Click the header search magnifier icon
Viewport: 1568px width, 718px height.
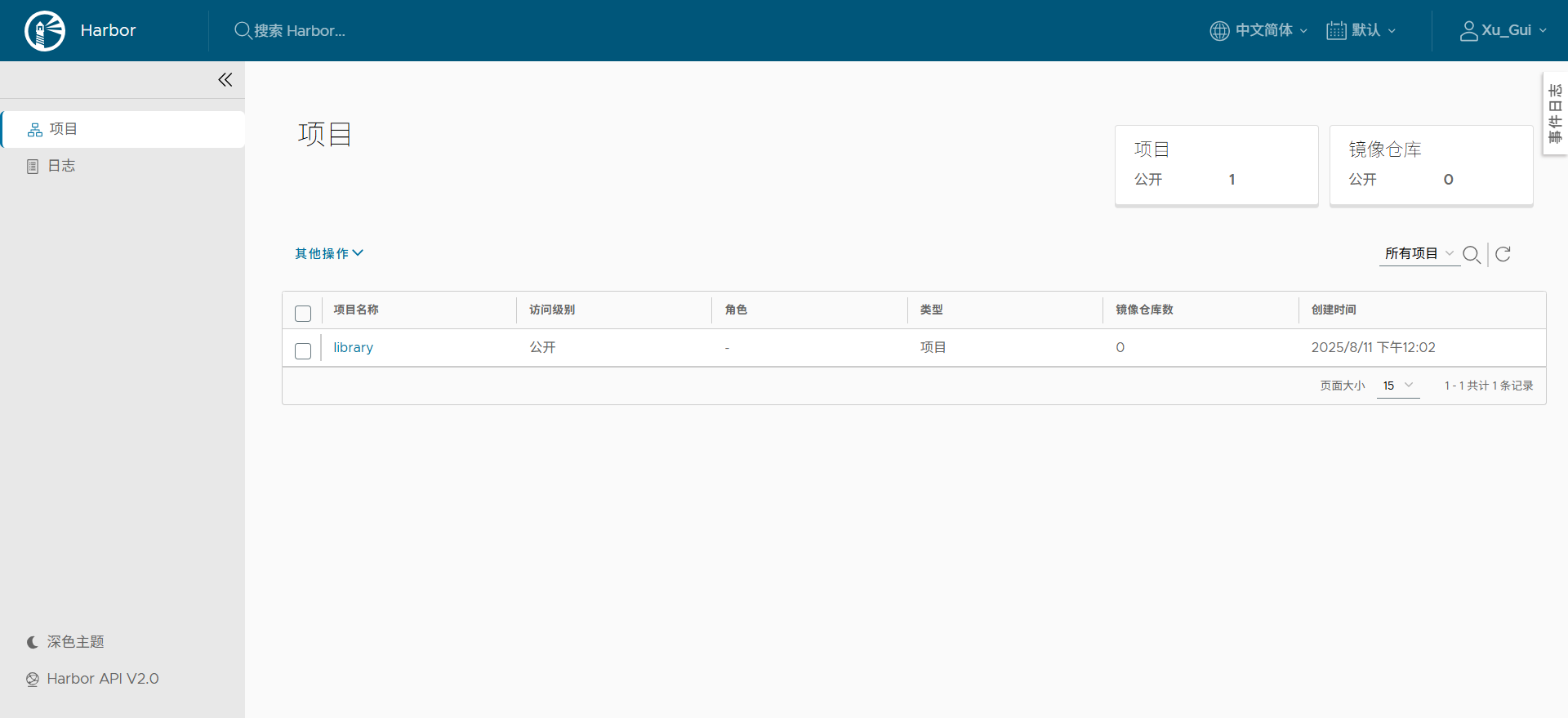point(243,30)
